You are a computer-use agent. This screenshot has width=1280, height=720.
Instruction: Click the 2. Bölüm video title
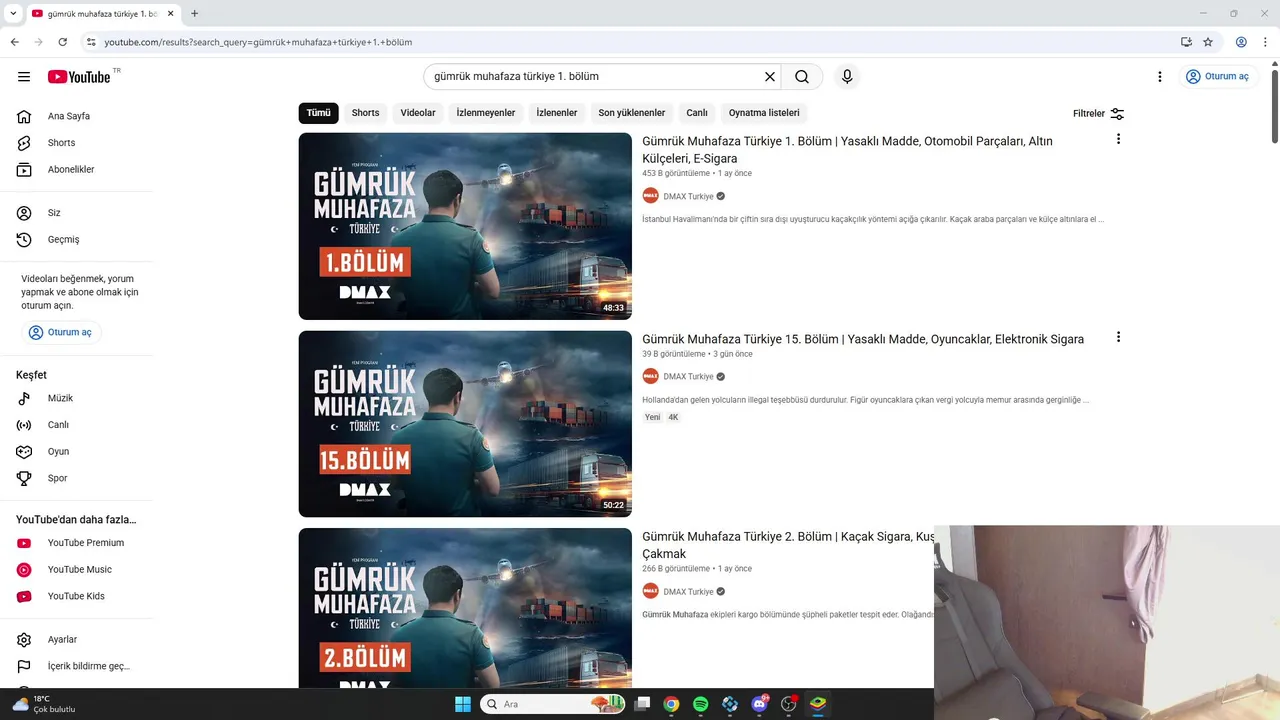(x=788, y=545)
